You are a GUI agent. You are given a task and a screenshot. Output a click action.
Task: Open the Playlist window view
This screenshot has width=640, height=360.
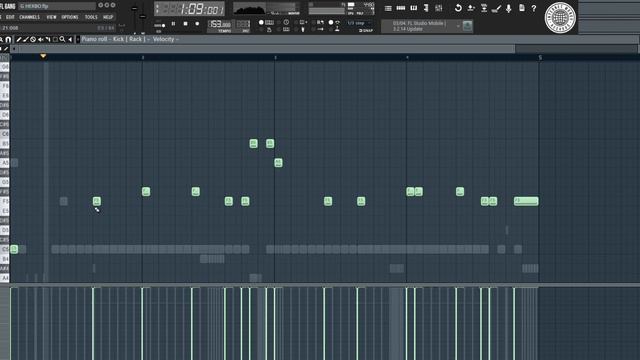[x=388, y=8]
